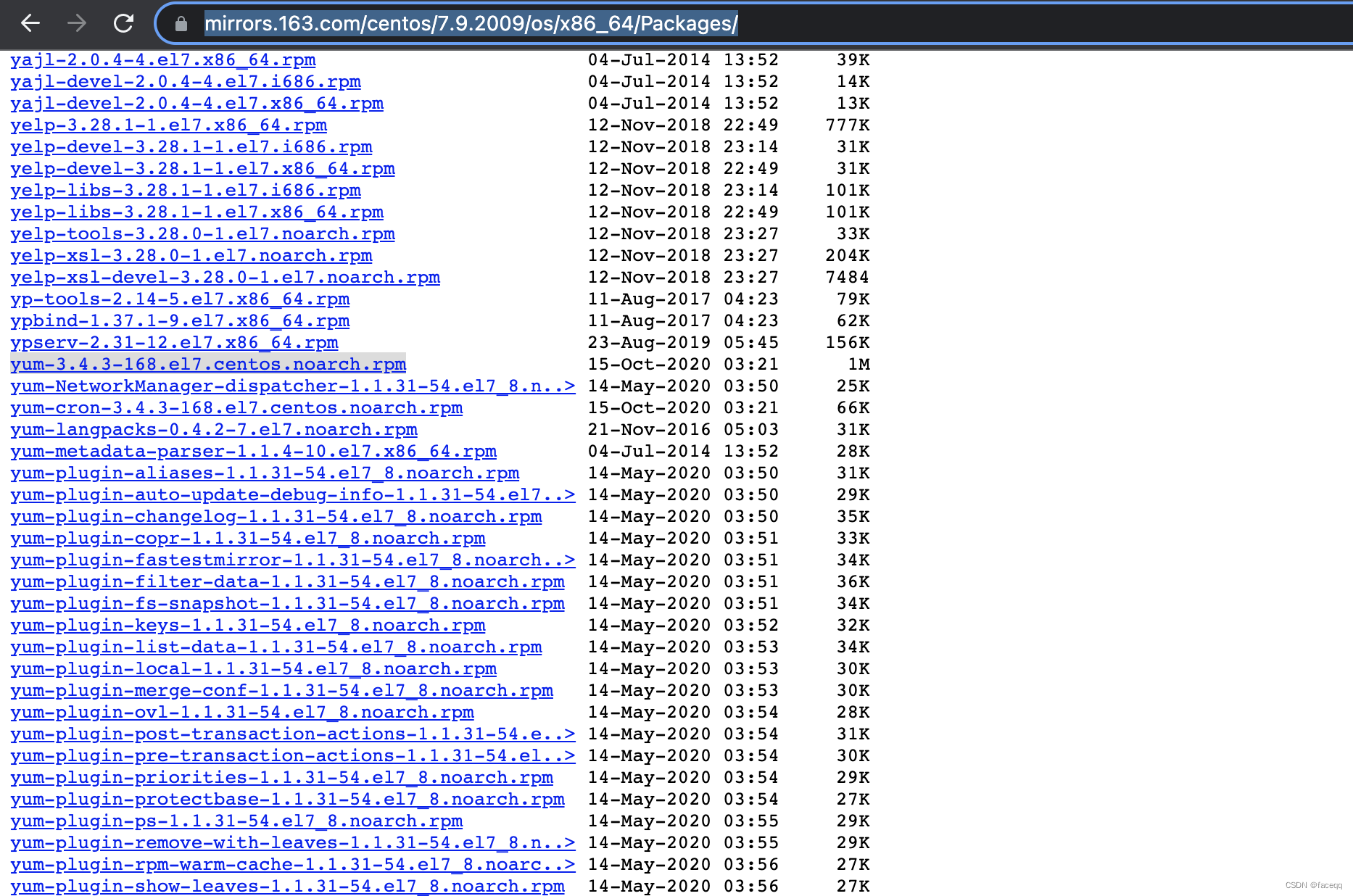Click yp-tools-2.14-5.el7.x86_64.rpm link
The height and width of the screenshot is (896, 1353).
point(180,299)
